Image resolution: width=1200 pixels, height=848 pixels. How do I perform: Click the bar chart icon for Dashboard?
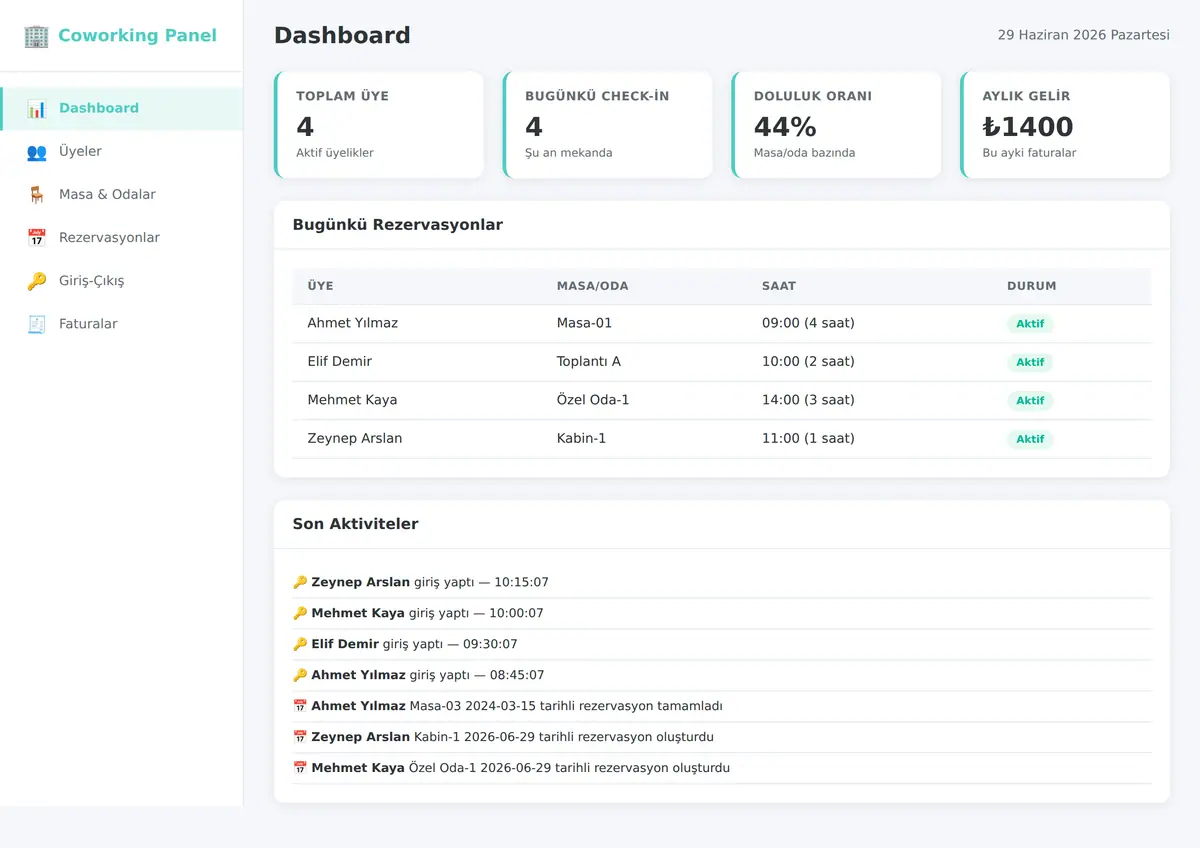(x=37, y=109)
